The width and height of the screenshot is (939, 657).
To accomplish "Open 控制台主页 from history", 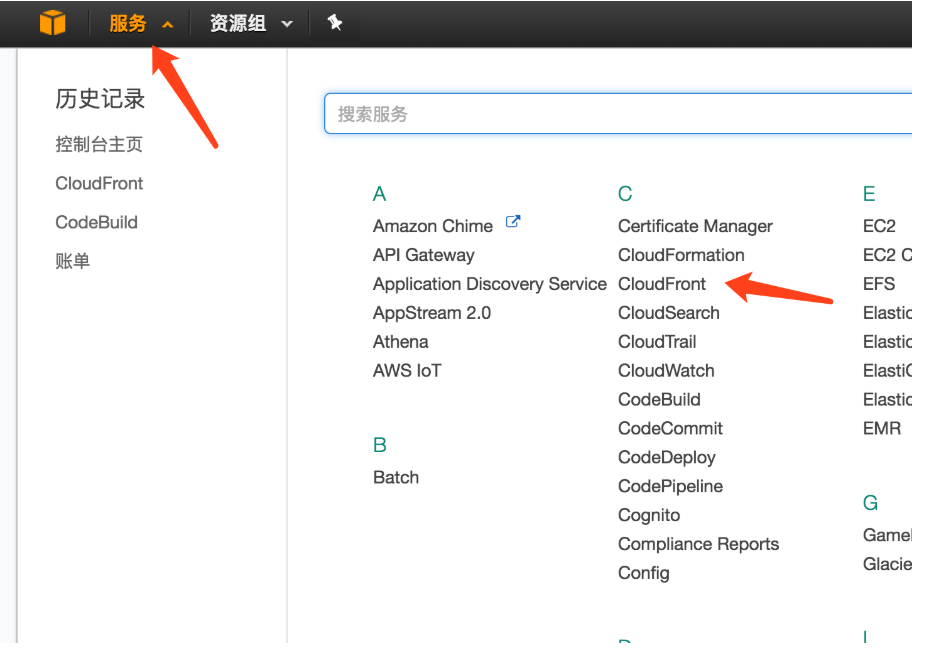I will coord(99,144).
